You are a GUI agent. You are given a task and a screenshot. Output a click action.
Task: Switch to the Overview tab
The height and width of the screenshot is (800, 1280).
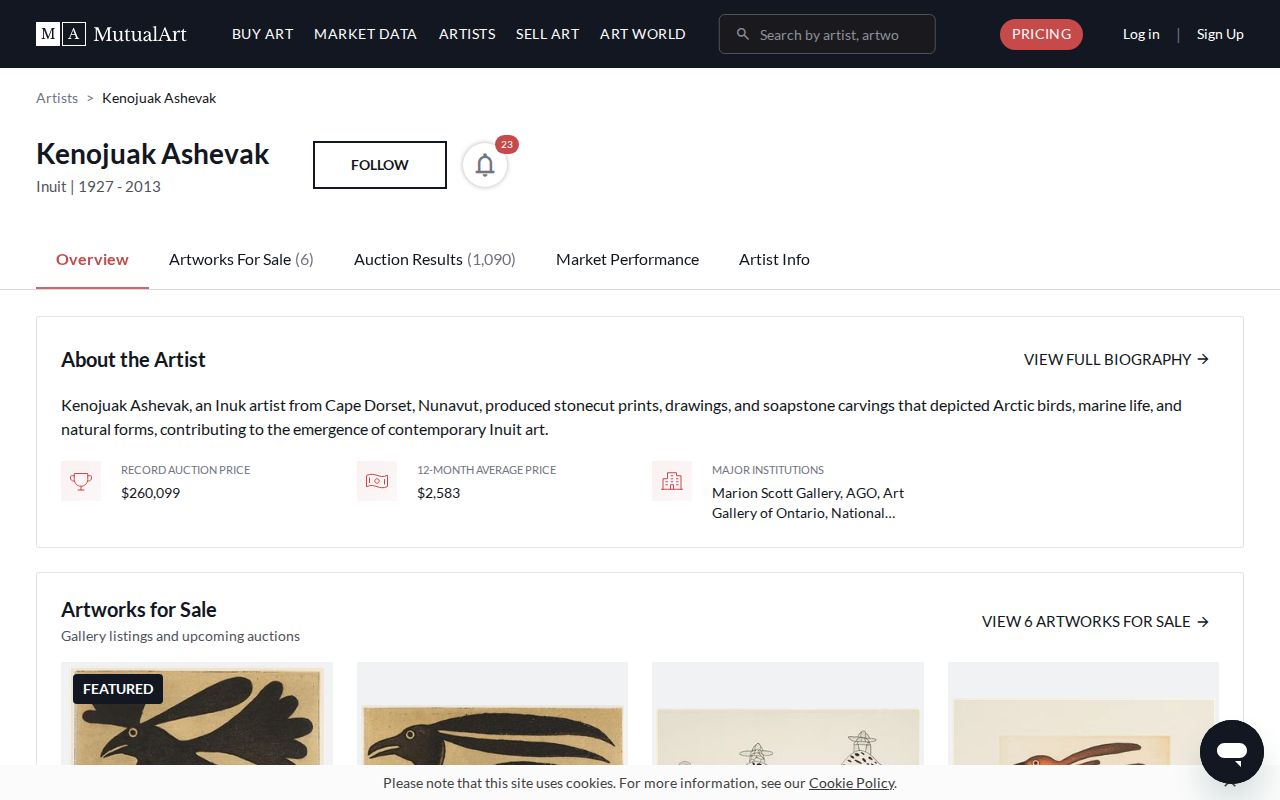[92, 260]
